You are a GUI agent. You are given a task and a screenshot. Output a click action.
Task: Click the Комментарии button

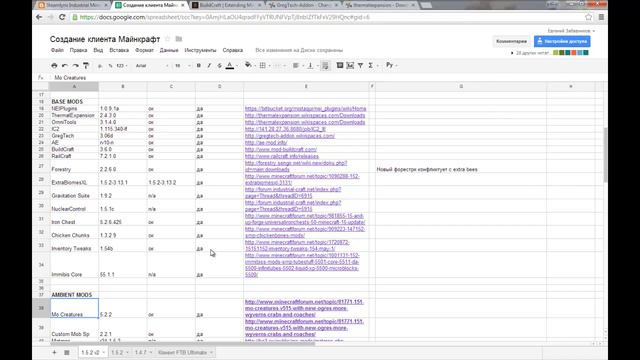click(511, 41)
